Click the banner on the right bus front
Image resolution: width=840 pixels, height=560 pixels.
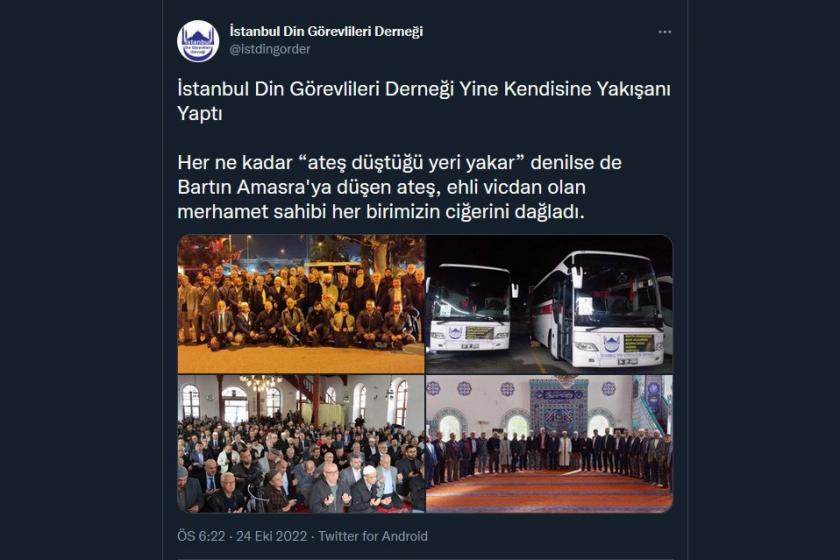point(639,342)
